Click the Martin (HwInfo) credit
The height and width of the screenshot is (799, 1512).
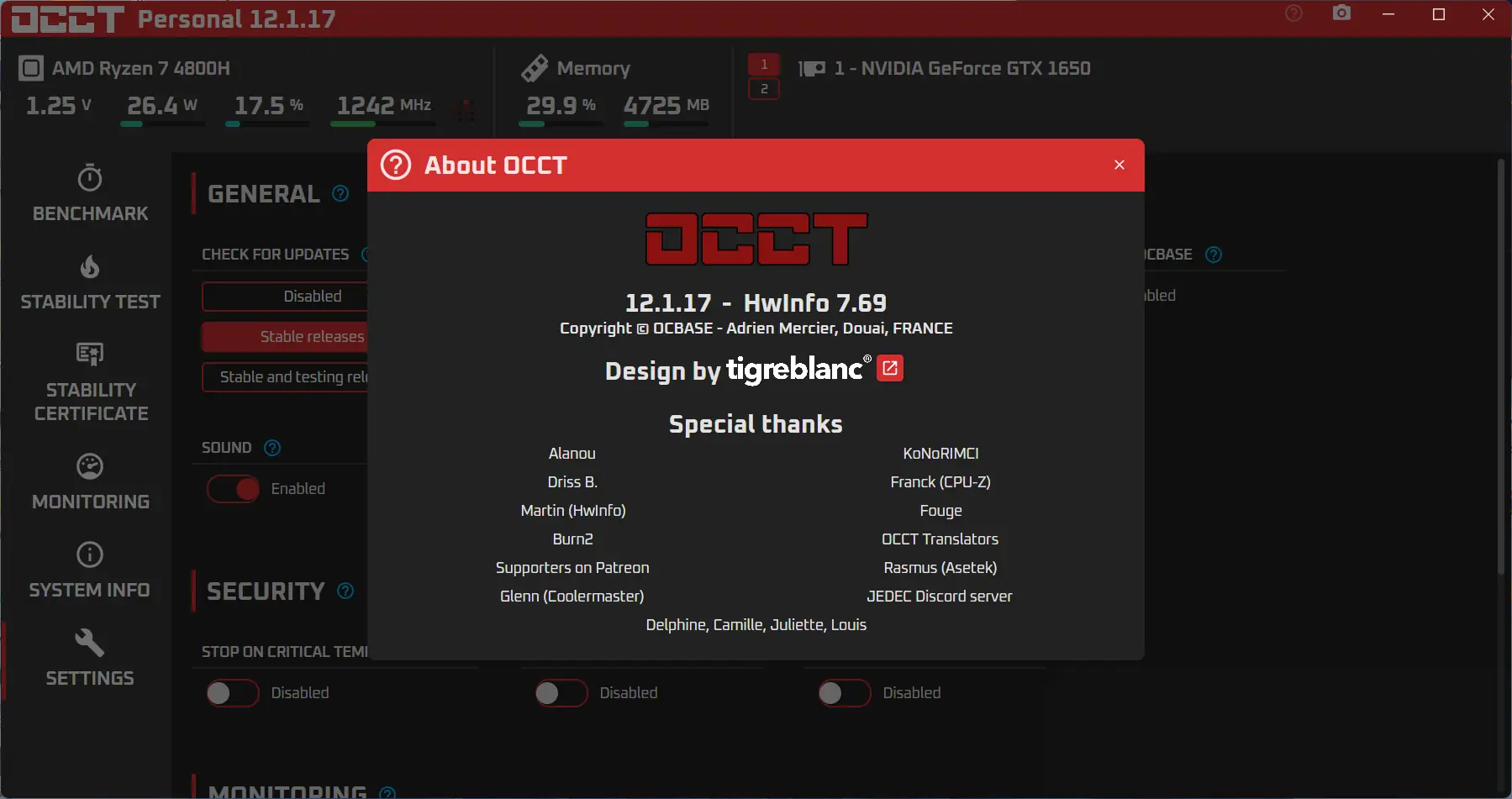coord(573,511)
